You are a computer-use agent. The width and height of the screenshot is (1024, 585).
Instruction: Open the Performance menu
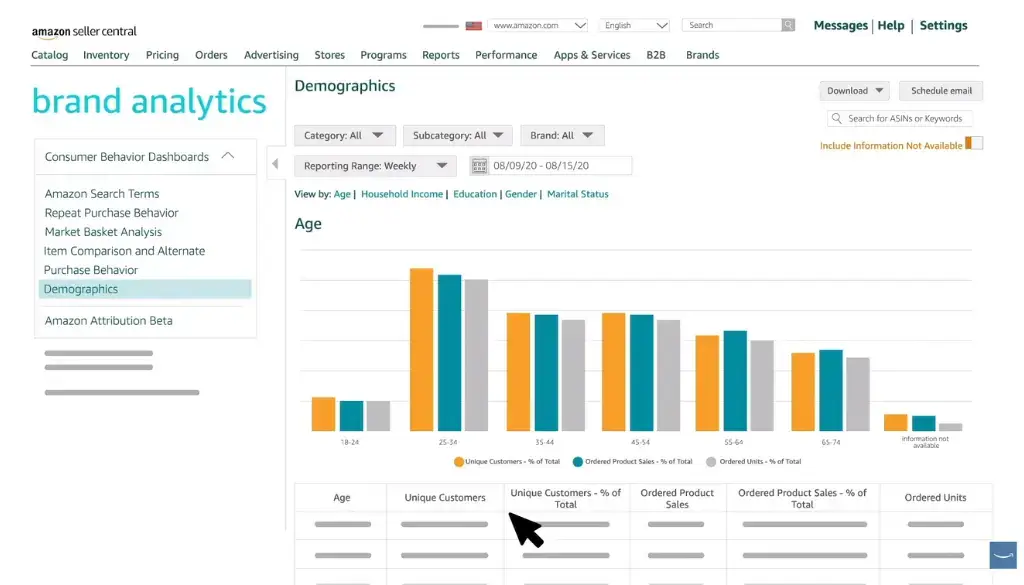[x=506, y=55]
